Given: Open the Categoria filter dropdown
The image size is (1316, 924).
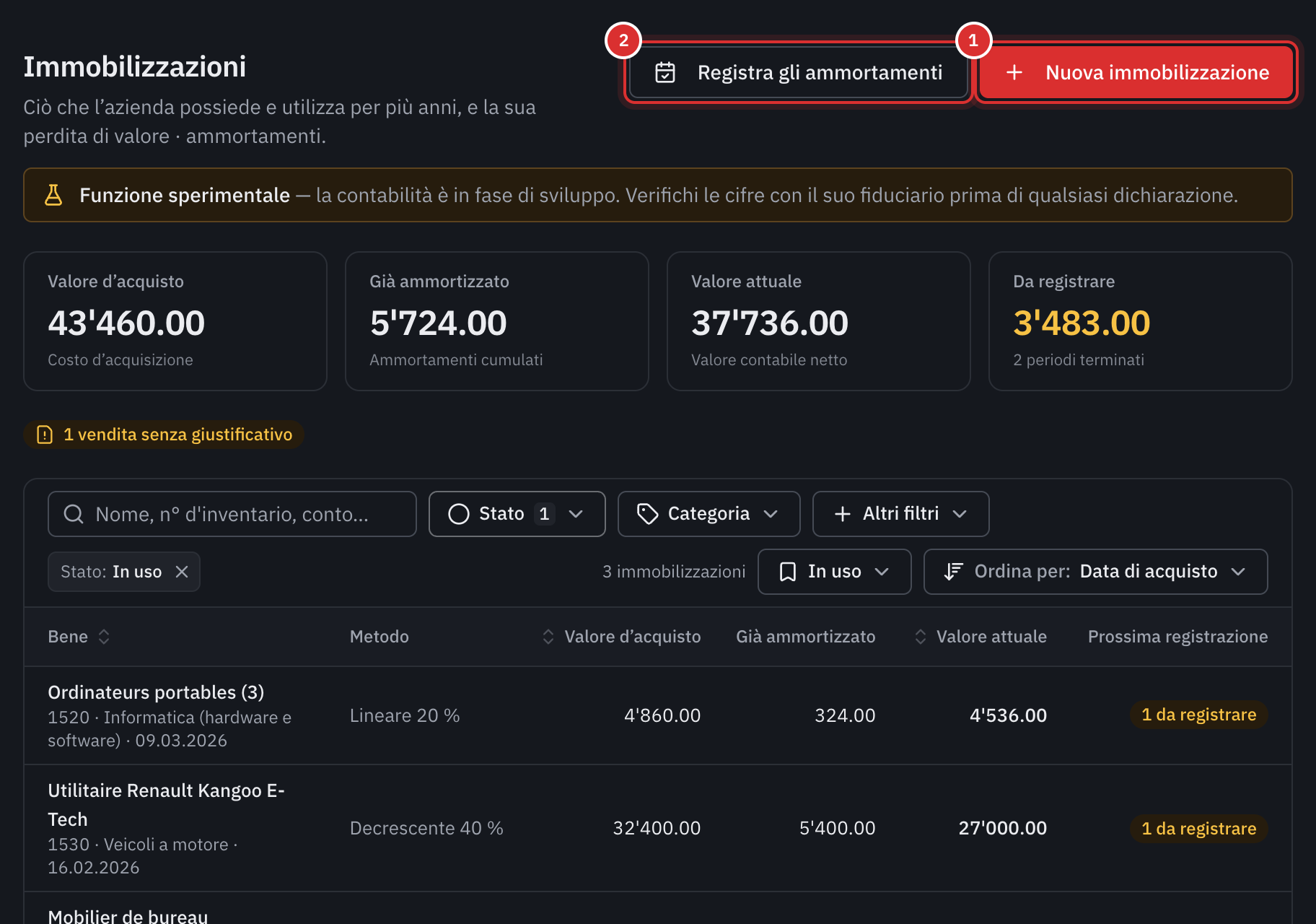Looking at the screenshot, I should 709,514.
